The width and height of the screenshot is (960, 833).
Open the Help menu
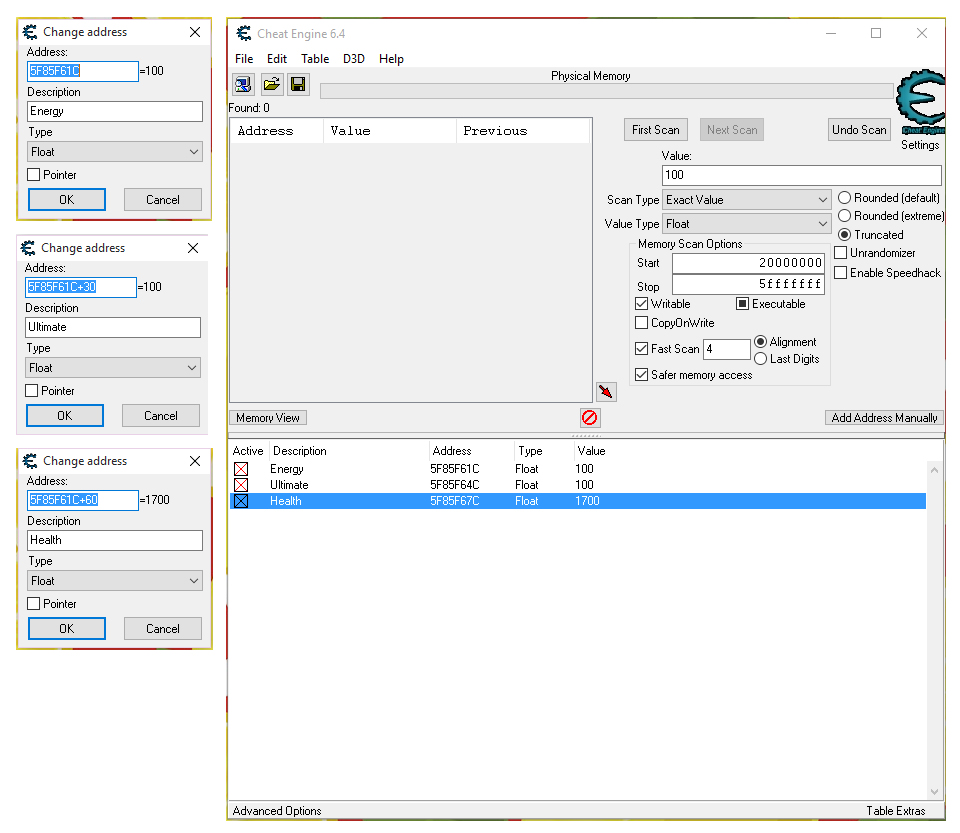(391, 59)
